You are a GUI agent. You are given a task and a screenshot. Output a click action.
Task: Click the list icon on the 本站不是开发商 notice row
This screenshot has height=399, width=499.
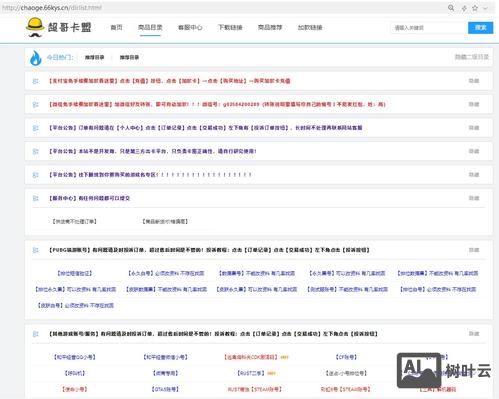[x=35, y=151]
